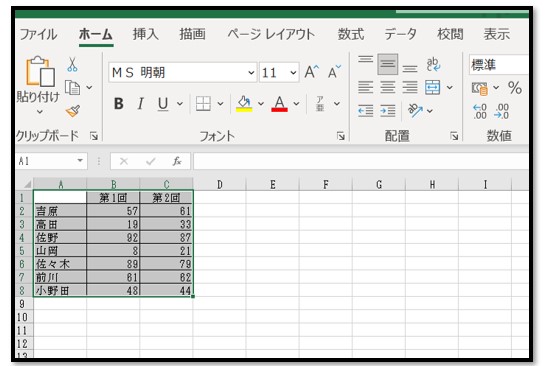Viewport: 554px width, 366px height.
Task: Toggle italic formatting
Action: [141, 104]
